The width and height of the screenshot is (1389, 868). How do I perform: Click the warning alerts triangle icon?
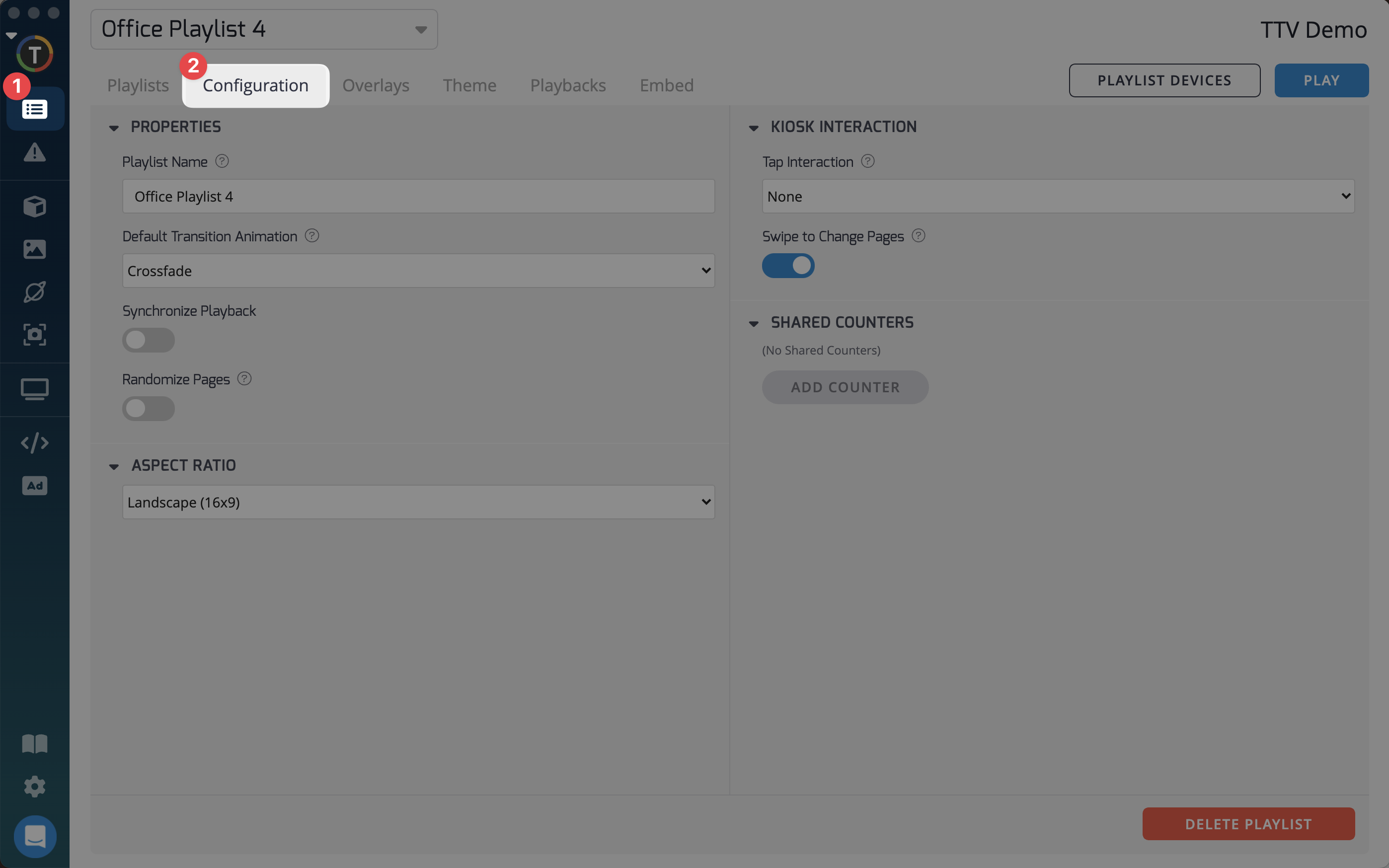tap(34, 153)
